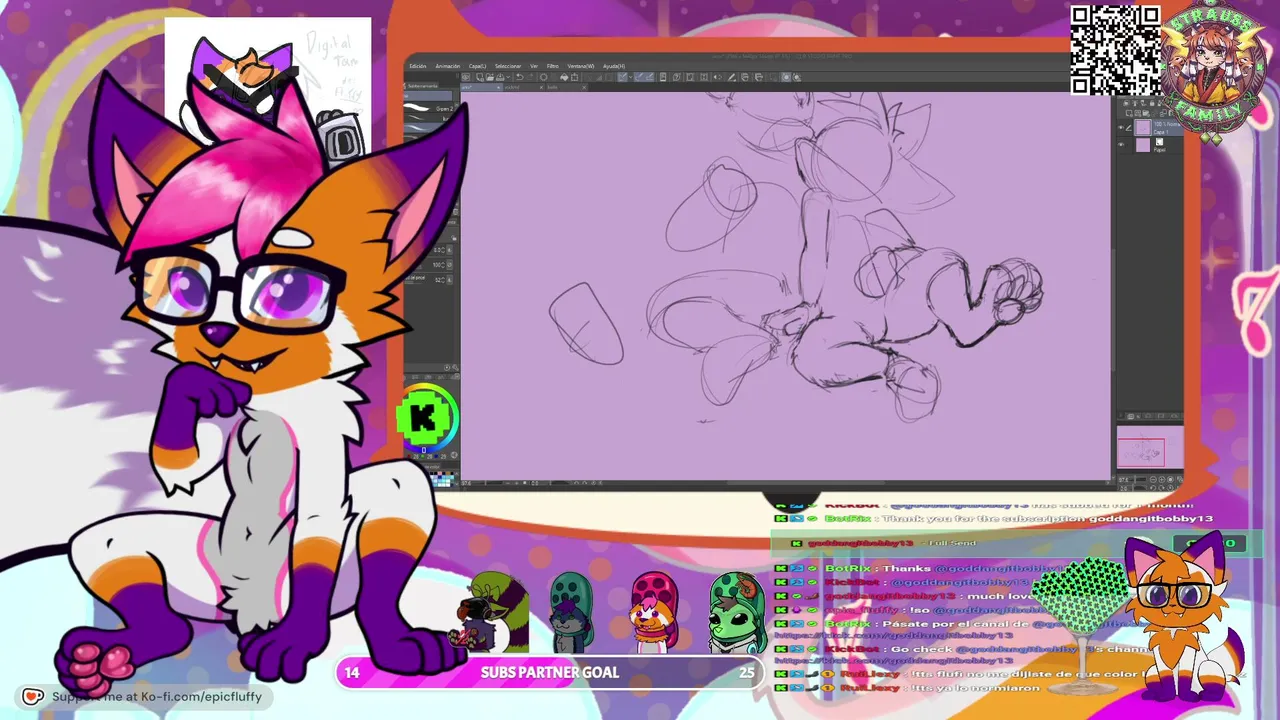The image size is (1280, 720).
Task: Click the New canvas icon in the command bar
Action: [481, 77]
